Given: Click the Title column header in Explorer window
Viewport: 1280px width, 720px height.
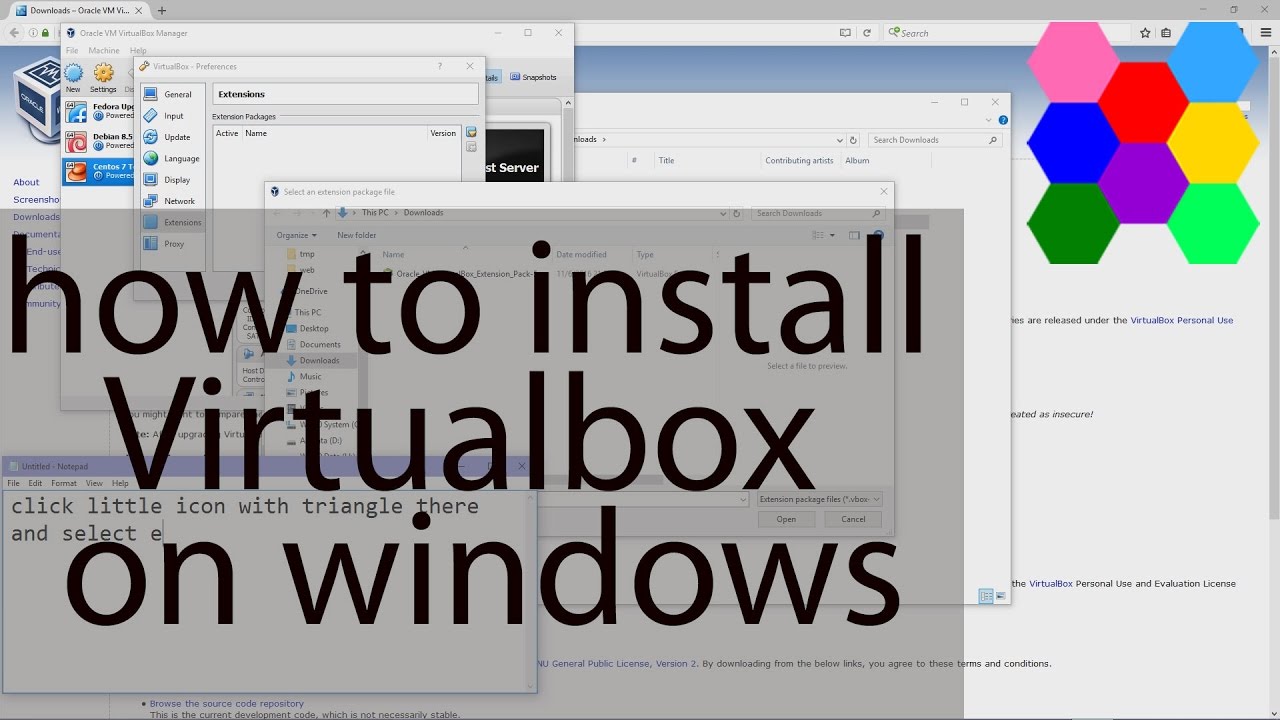Looking at the screenshot, I should point(666,160).
